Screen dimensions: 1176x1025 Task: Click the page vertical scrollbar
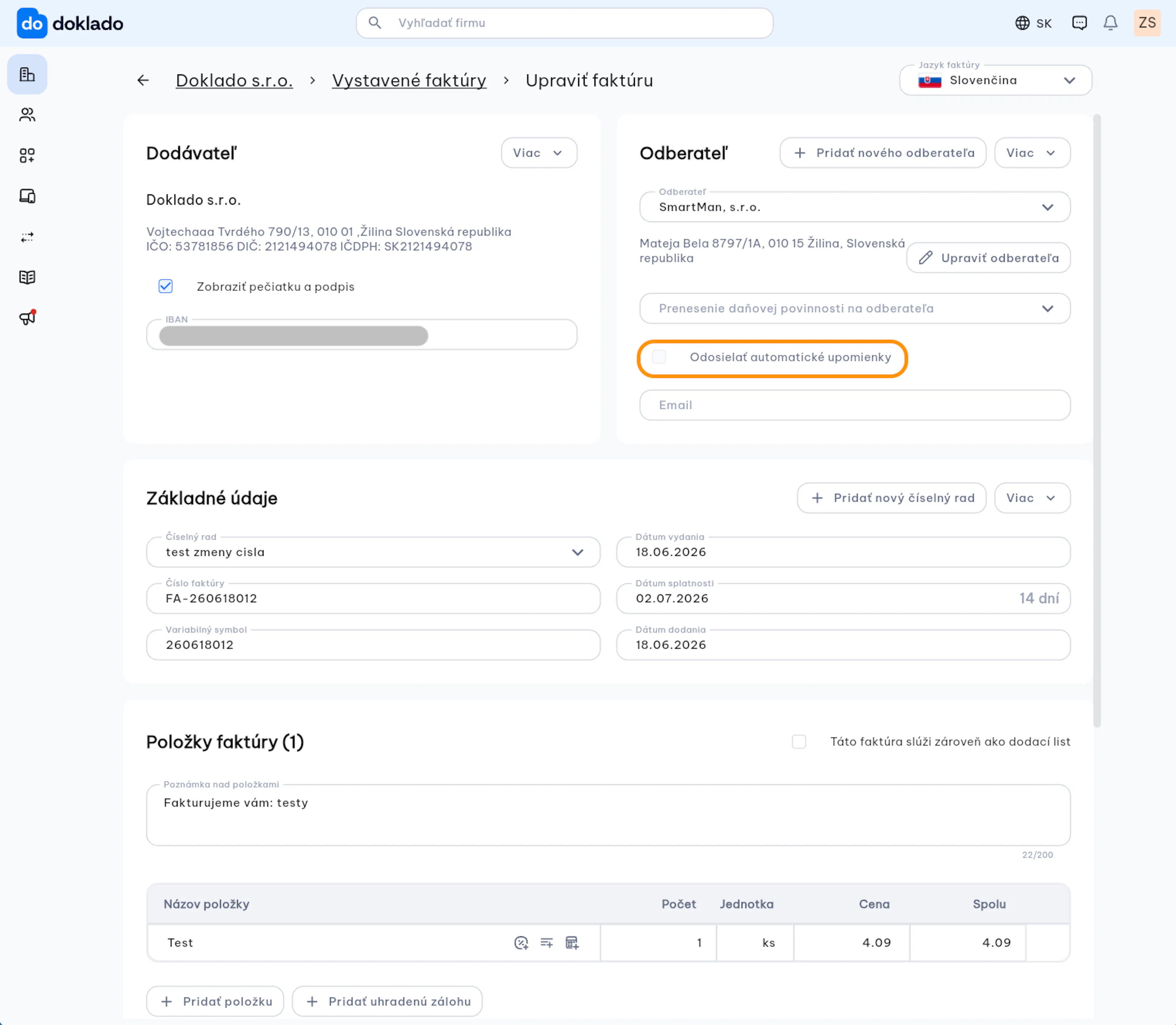[x=1096, y=421]
